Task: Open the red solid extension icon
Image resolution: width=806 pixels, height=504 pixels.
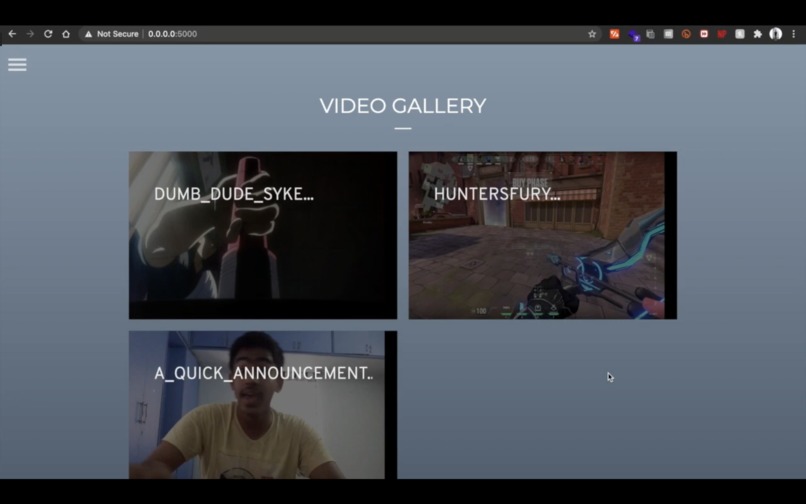Action: pos(722,34)
